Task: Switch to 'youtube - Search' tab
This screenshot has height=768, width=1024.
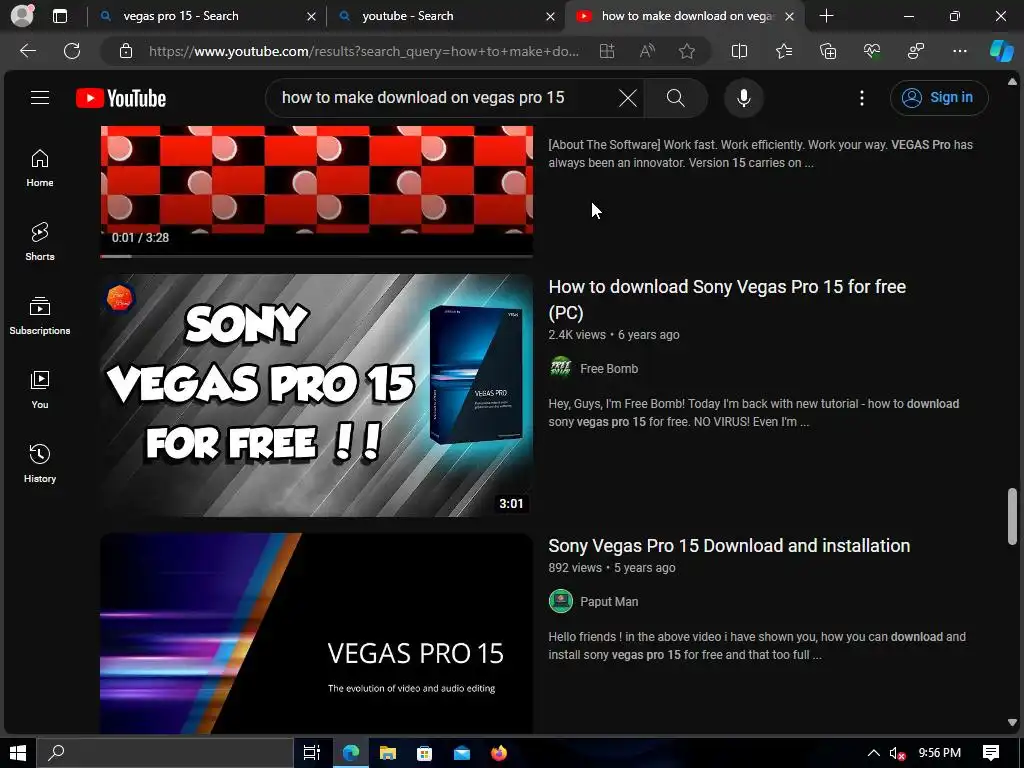Action: [x=408, y=16]
